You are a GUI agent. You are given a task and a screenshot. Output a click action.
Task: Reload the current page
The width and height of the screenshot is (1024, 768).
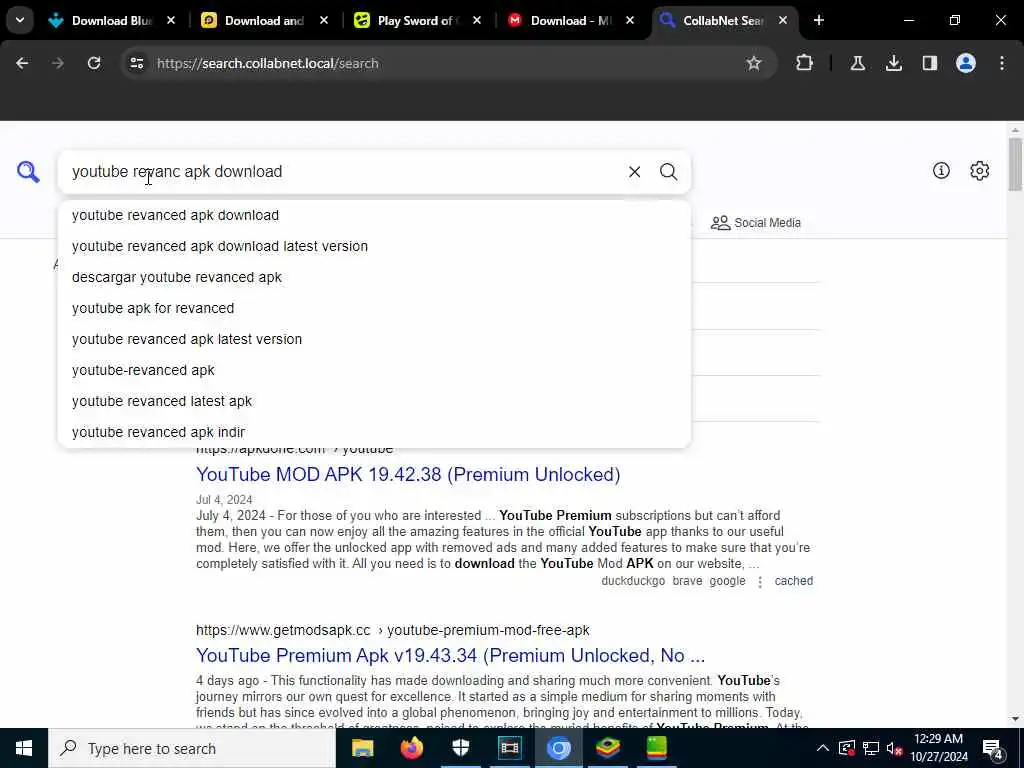pyautogui.click(x=94, y=63)
